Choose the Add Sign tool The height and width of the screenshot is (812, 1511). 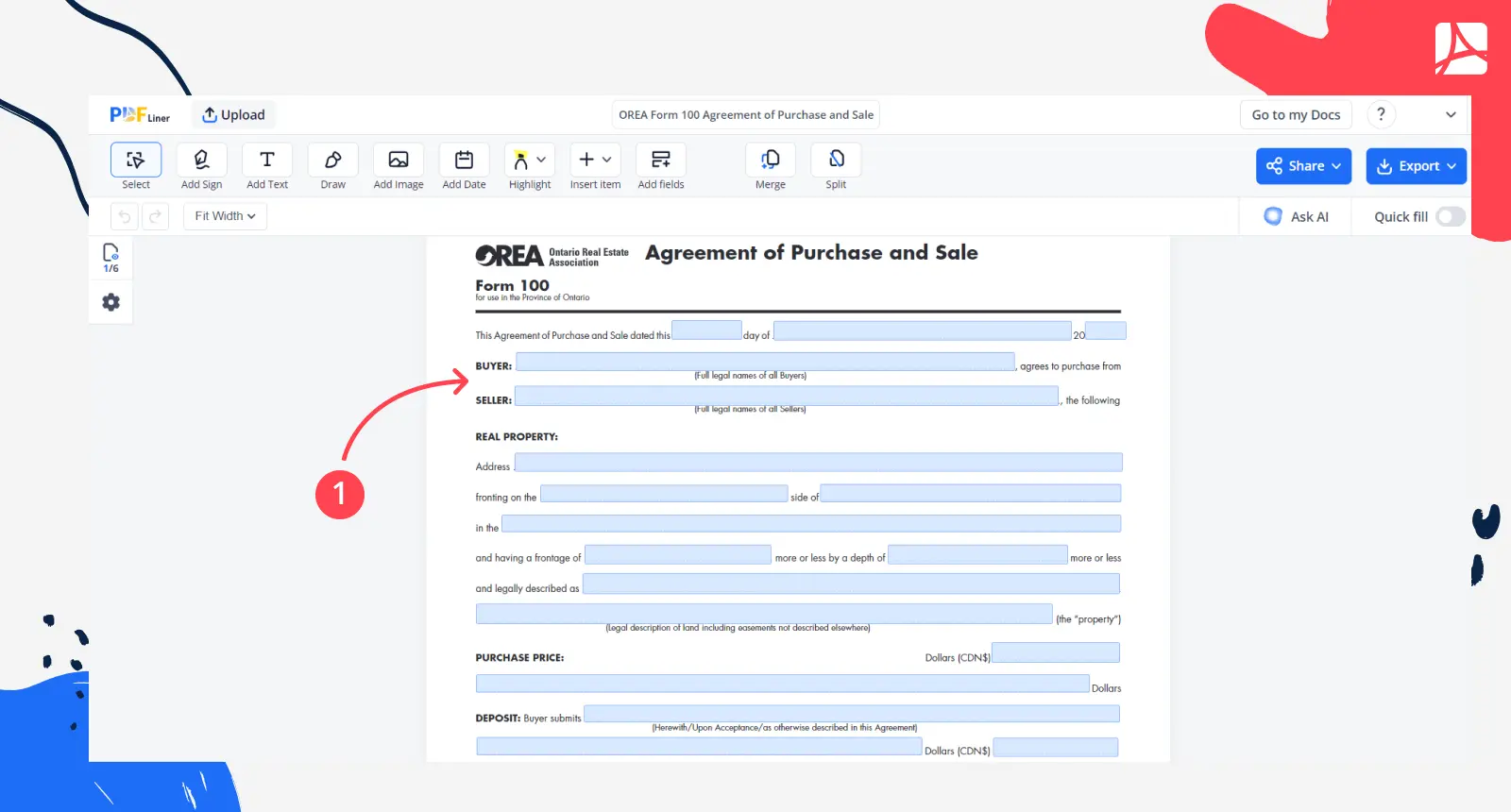click(x=201, y=160)
